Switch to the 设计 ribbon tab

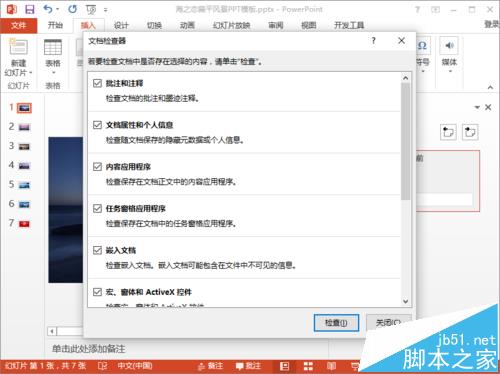pos(121,25)
